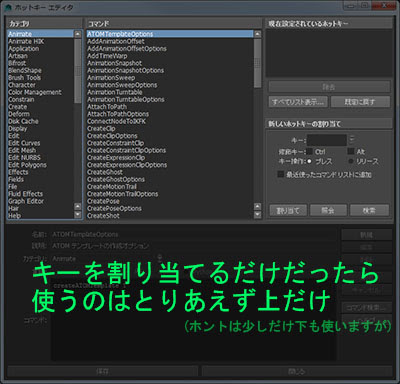Click the top up arrow of command scrollbar
This screenshot has width=400, height=384.
257,34
